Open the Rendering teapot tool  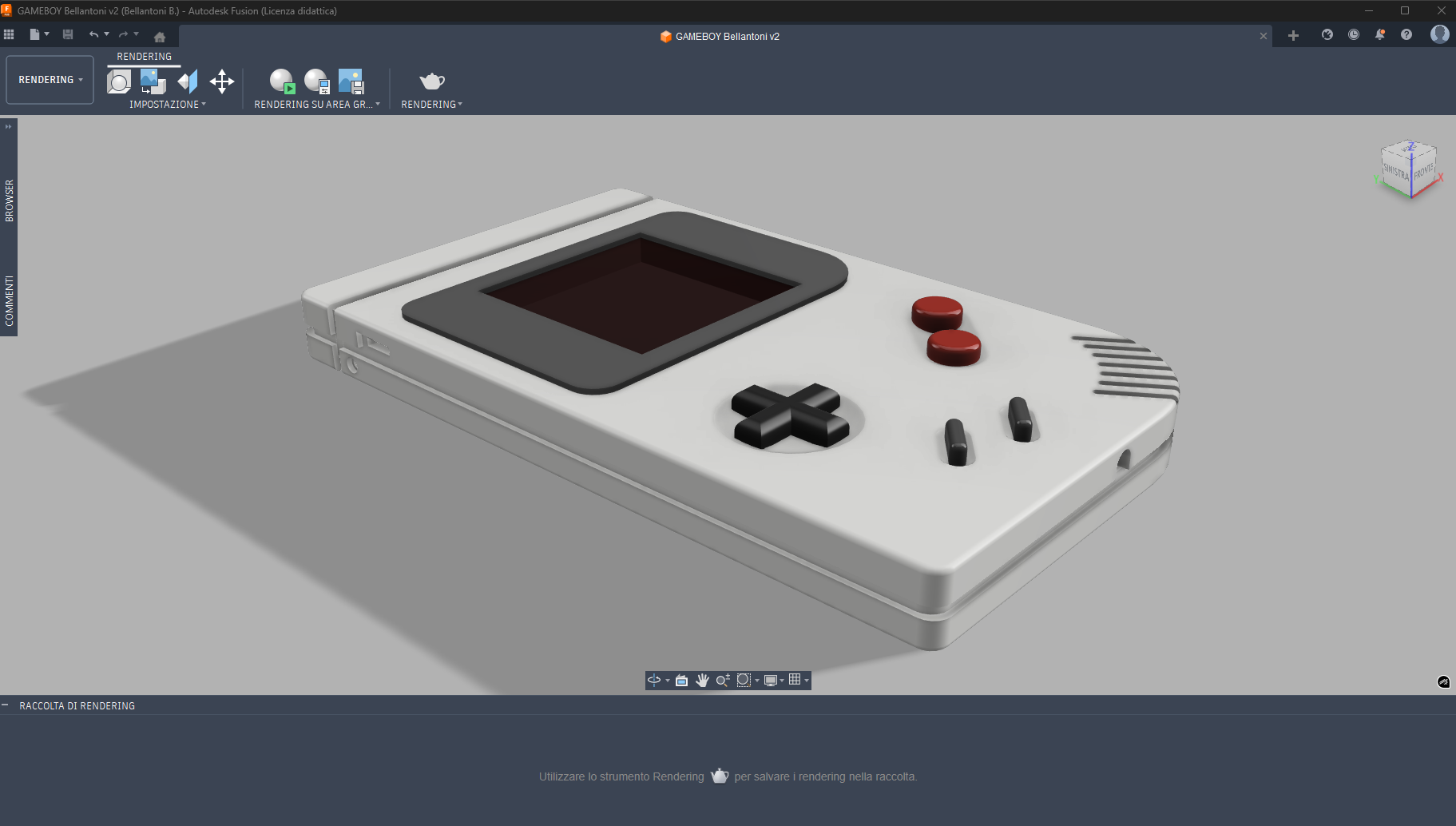pyautogui.click(x=431, y=81)
